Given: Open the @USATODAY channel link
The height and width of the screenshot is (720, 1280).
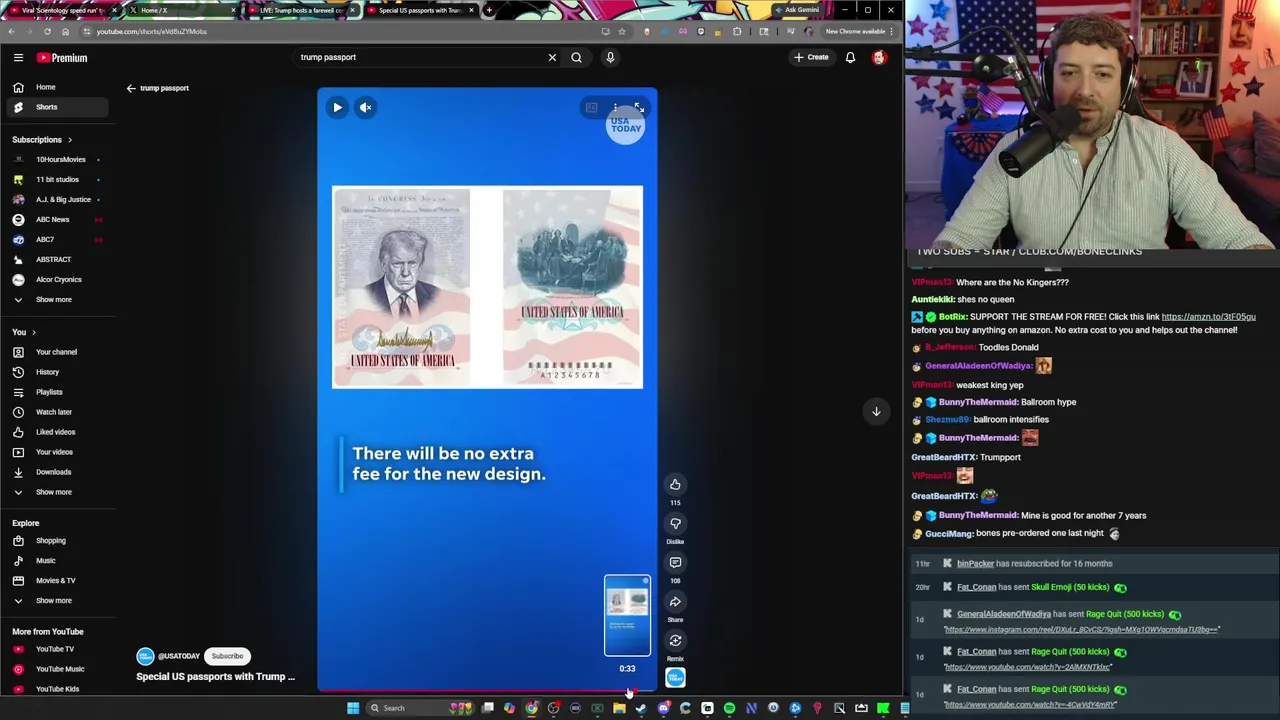Looking at the screenshot, I should pyautogui.click(x=179, y=656).
